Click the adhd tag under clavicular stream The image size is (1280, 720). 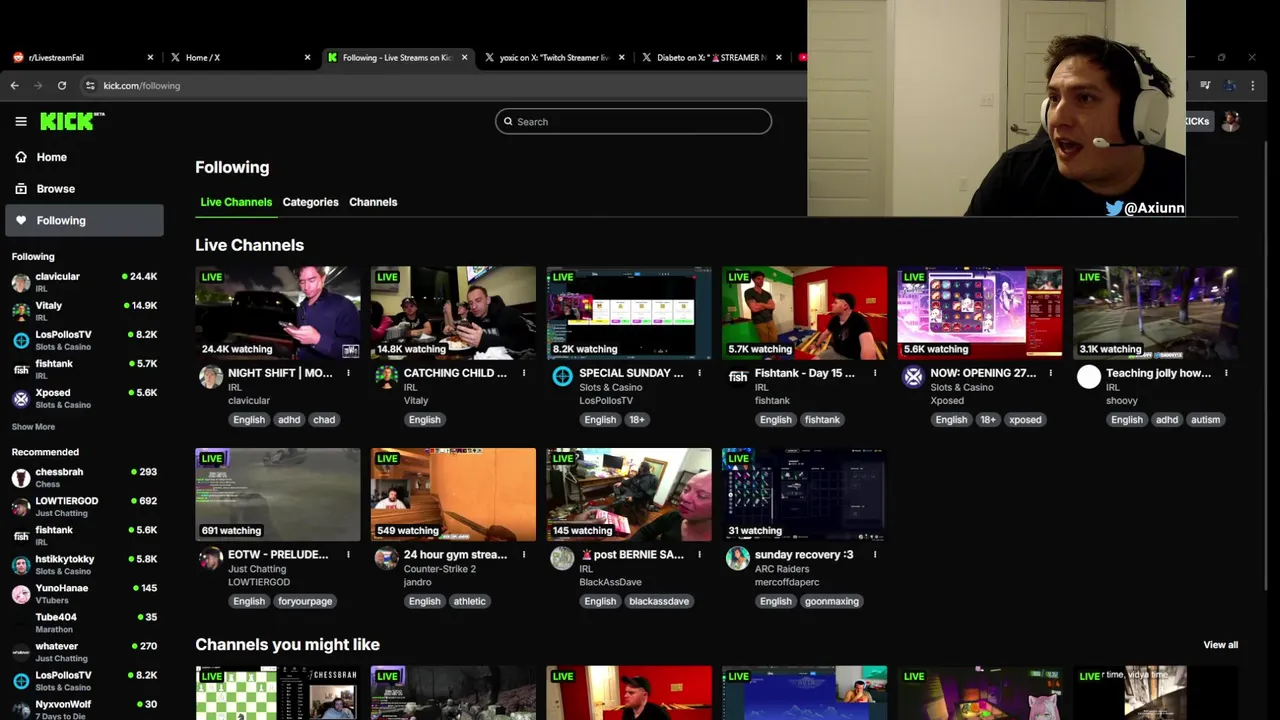coord(289,420)
